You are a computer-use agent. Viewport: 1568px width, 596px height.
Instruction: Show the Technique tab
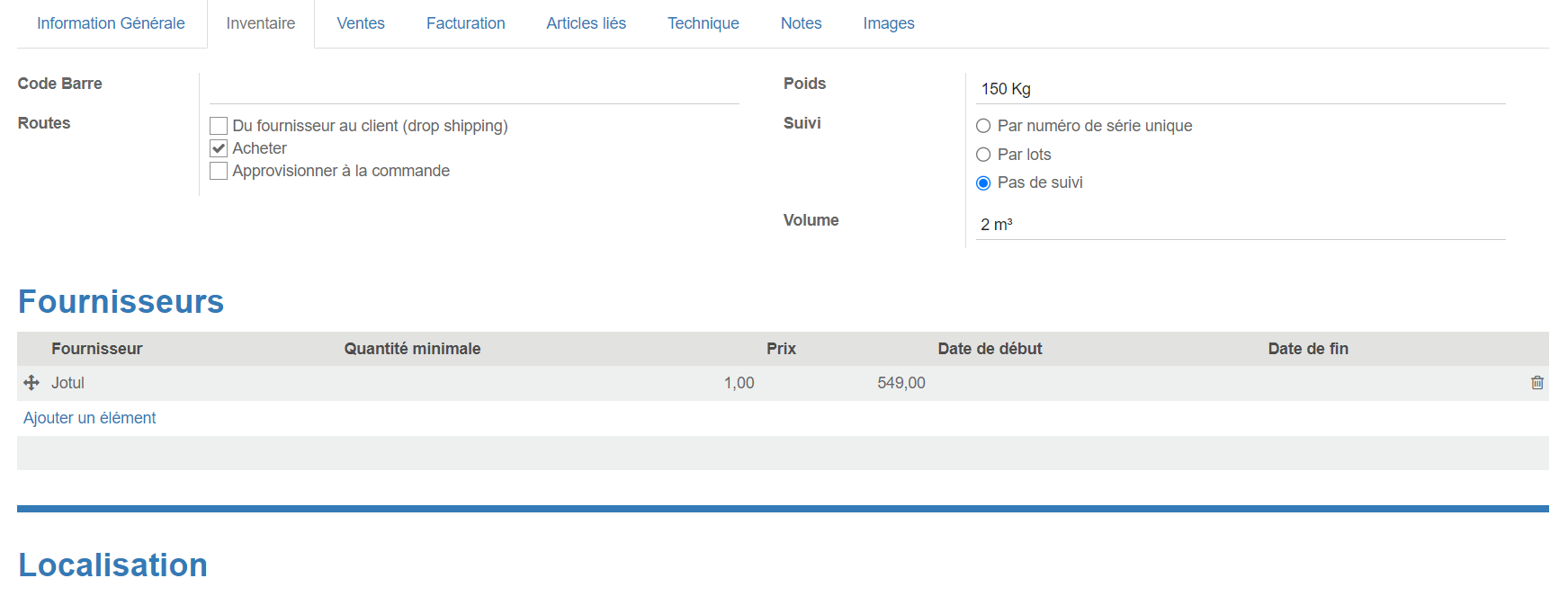(703, 23)
